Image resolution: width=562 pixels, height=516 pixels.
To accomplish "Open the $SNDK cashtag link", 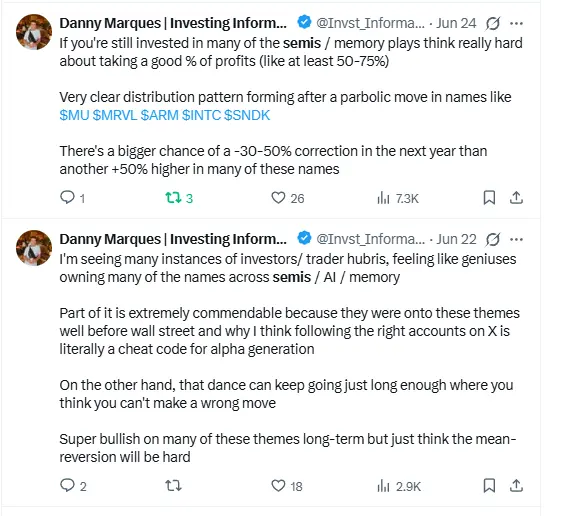I will point(247,115).
